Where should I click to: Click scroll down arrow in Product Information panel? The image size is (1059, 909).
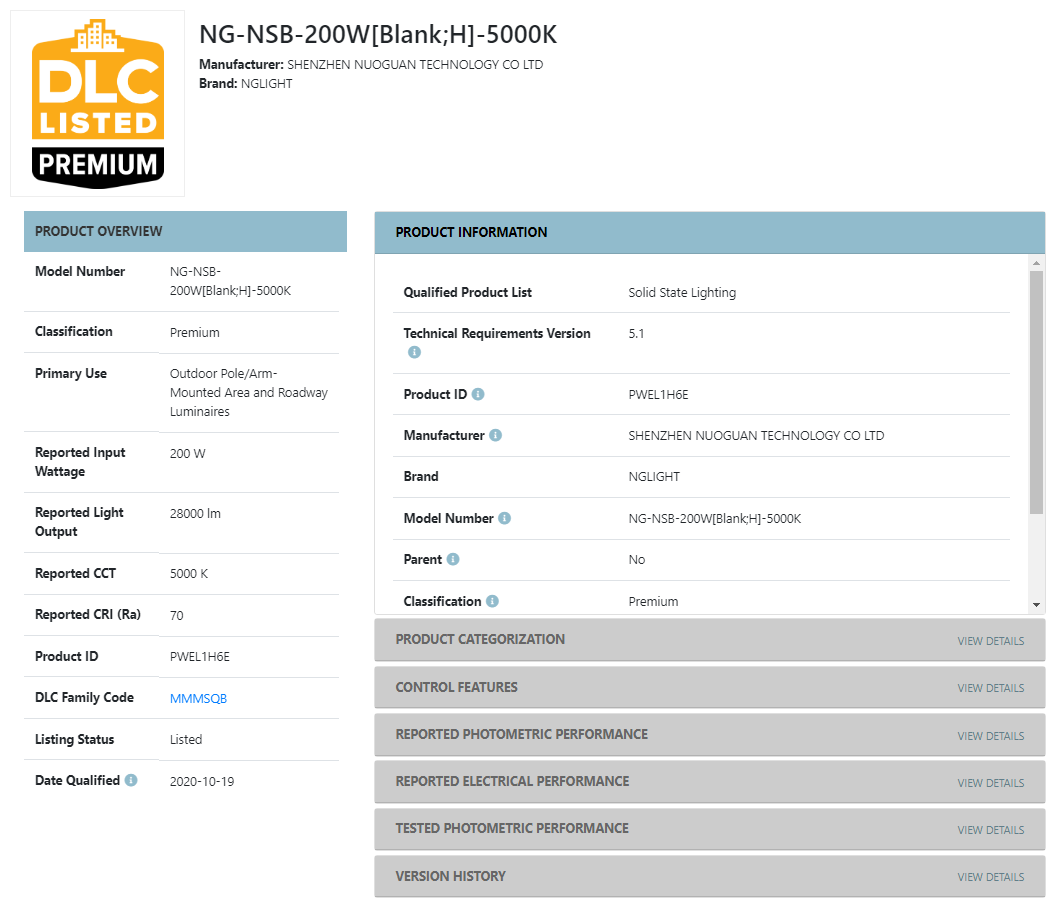1036,605
